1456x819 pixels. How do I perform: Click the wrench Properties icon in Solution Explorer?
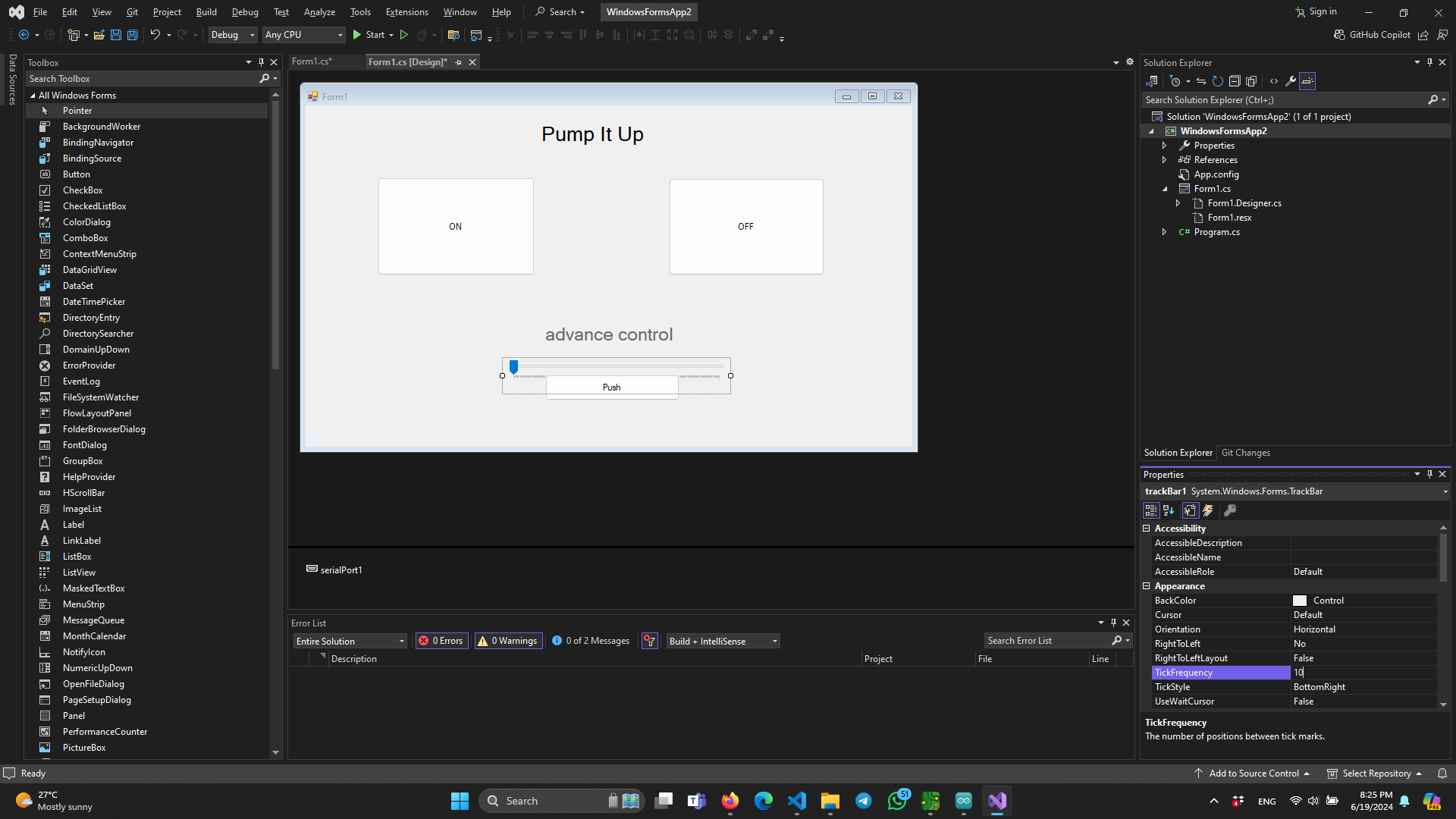[1291, 81]
